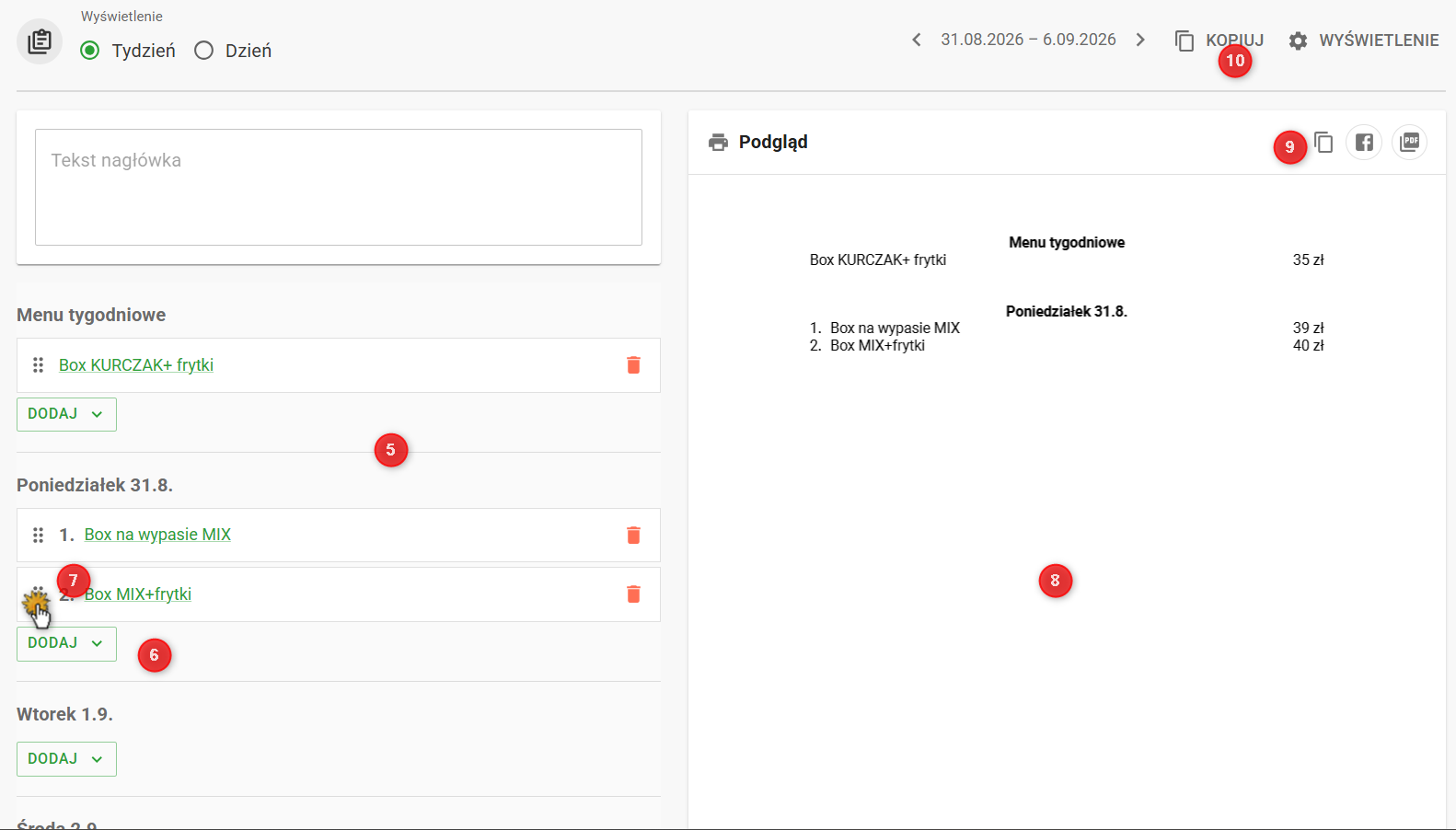Delete the Box na wypasie MIX entry
The height and width of the screenshot is (830, 1456).
[633, 536]
